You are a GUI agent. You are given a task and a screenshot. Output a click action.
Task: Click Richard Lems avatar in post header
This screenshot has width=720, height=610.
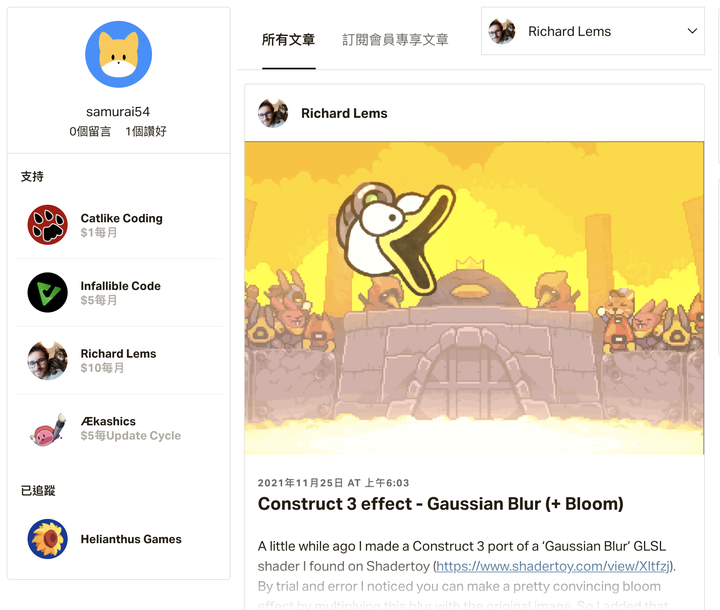[273, 113]
